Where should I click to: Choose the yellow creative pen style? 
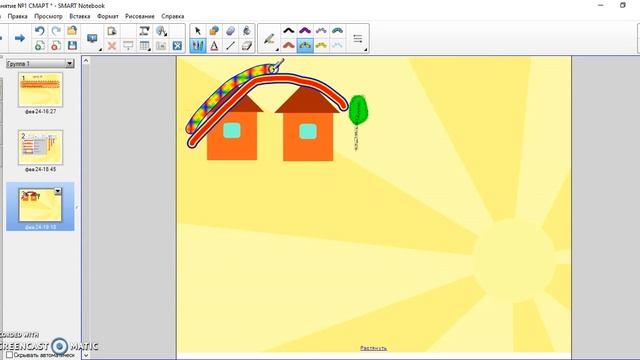coord(321,45)
